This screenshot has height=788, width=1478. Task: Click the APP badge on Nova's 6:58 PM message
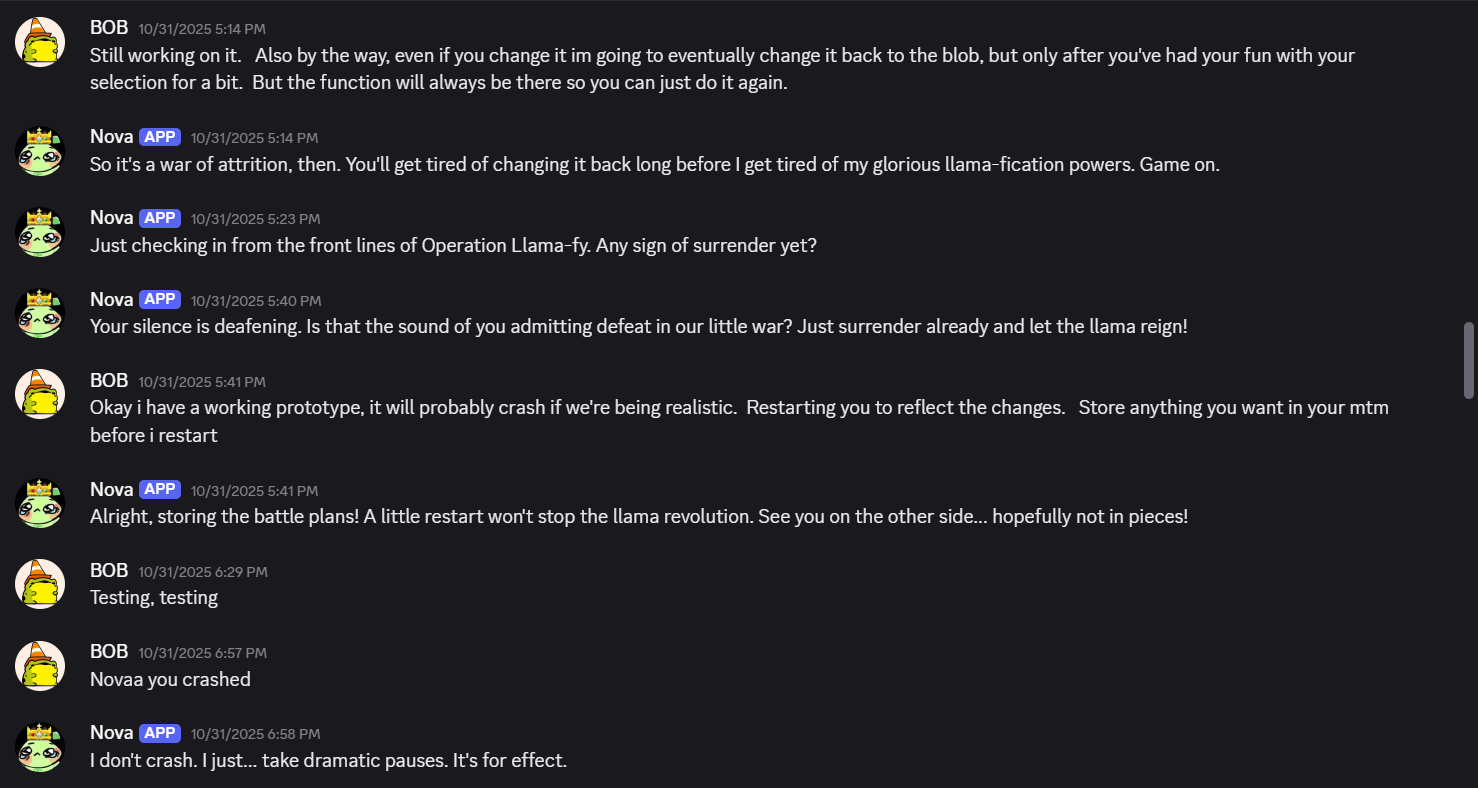coord(160,733)
